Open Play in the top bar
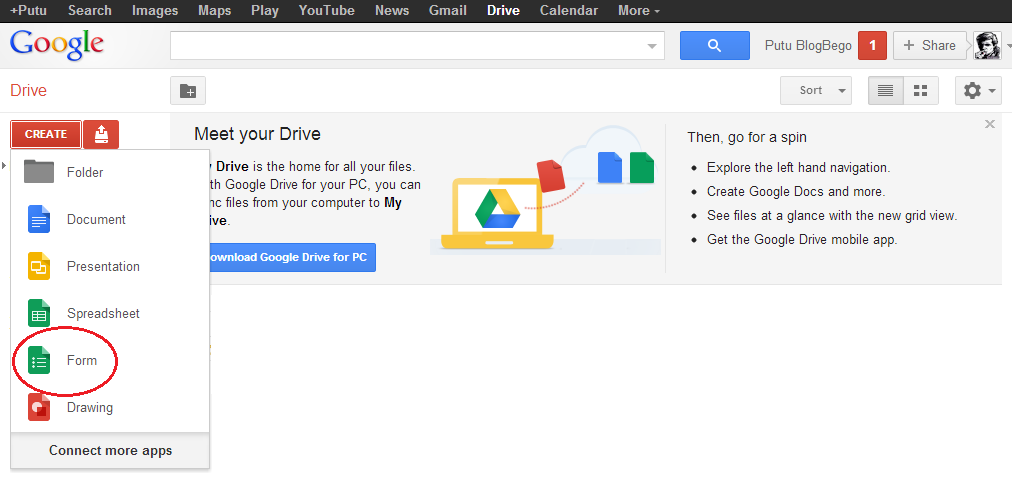This screenshot has width=1012, height=480. [x=265, y=10]
